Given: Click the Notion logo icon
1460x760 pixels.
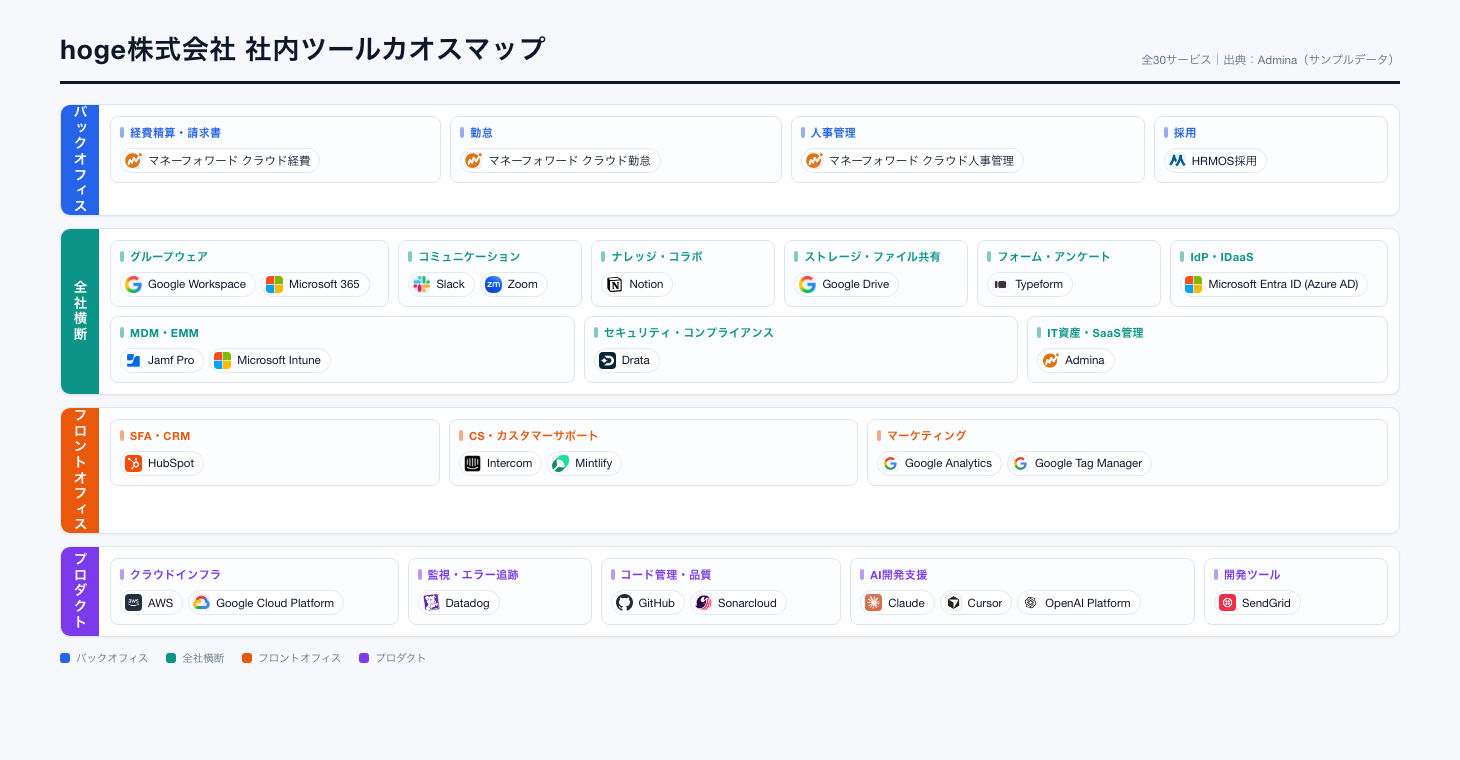Looking at the screenshot, I should (615, 284).
